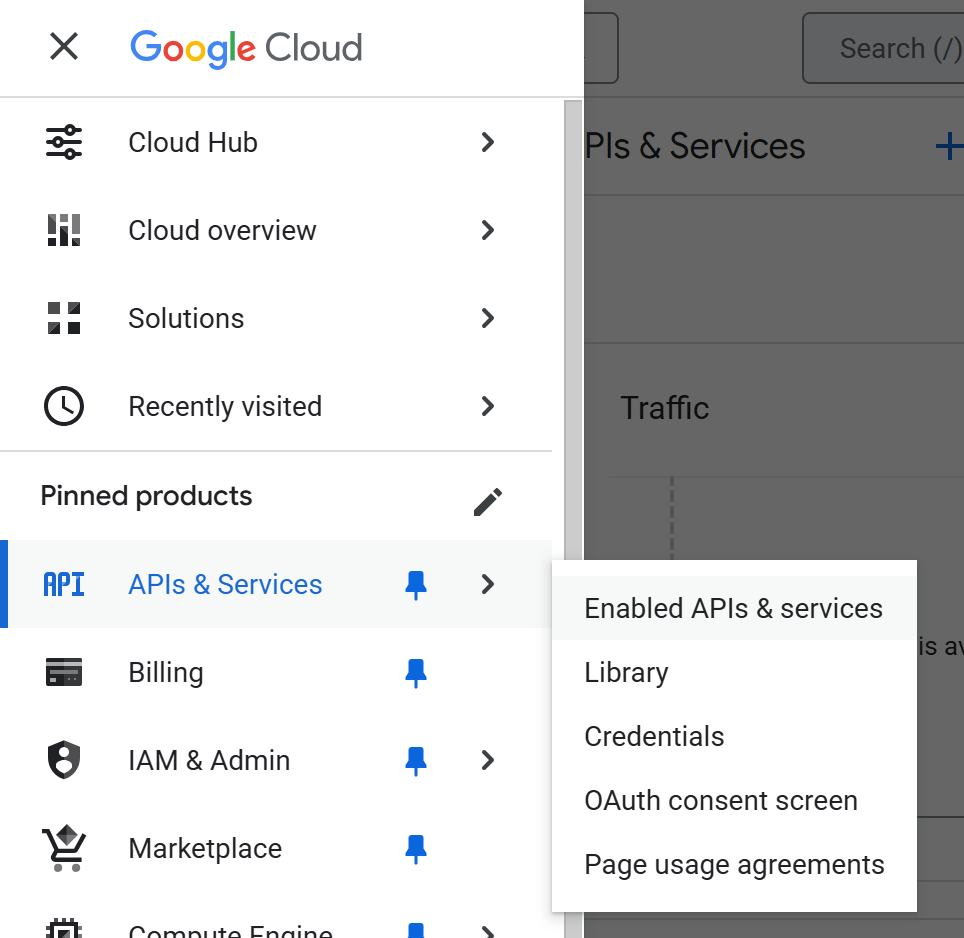Open Credentials in the submenu
This screenshot has height=938, width=964.
pos(654,736)
